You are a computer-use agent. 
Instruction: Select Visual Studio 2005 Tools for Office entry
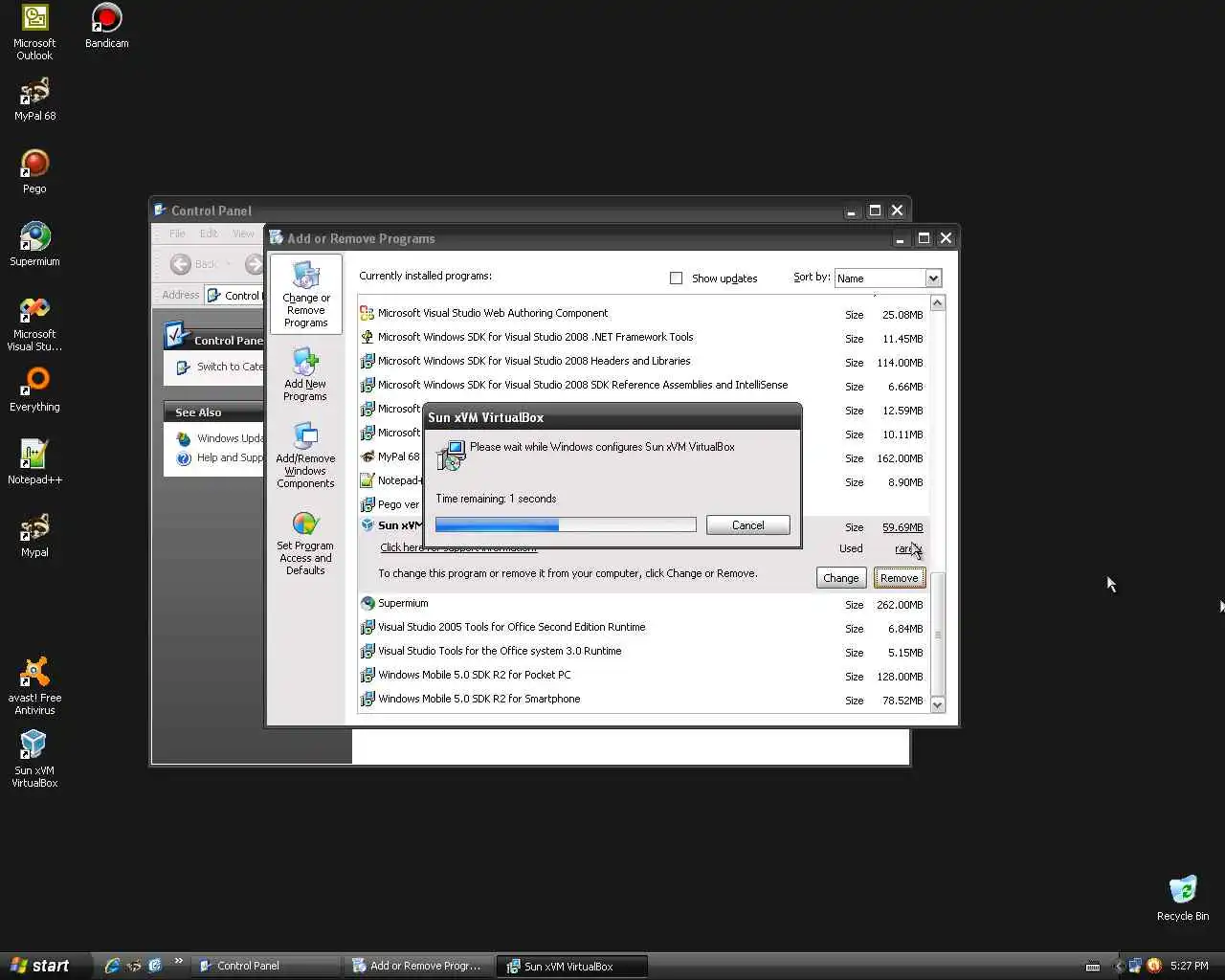(x=642, y=627)
